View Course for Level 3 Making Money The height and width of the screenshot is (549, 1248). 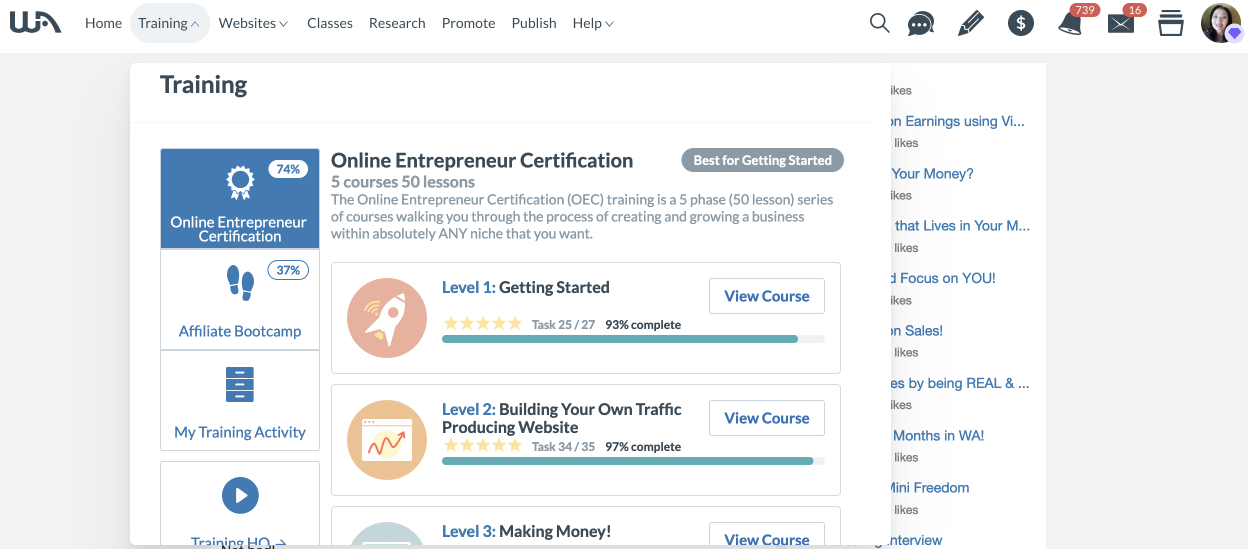(x=767, y=536)
